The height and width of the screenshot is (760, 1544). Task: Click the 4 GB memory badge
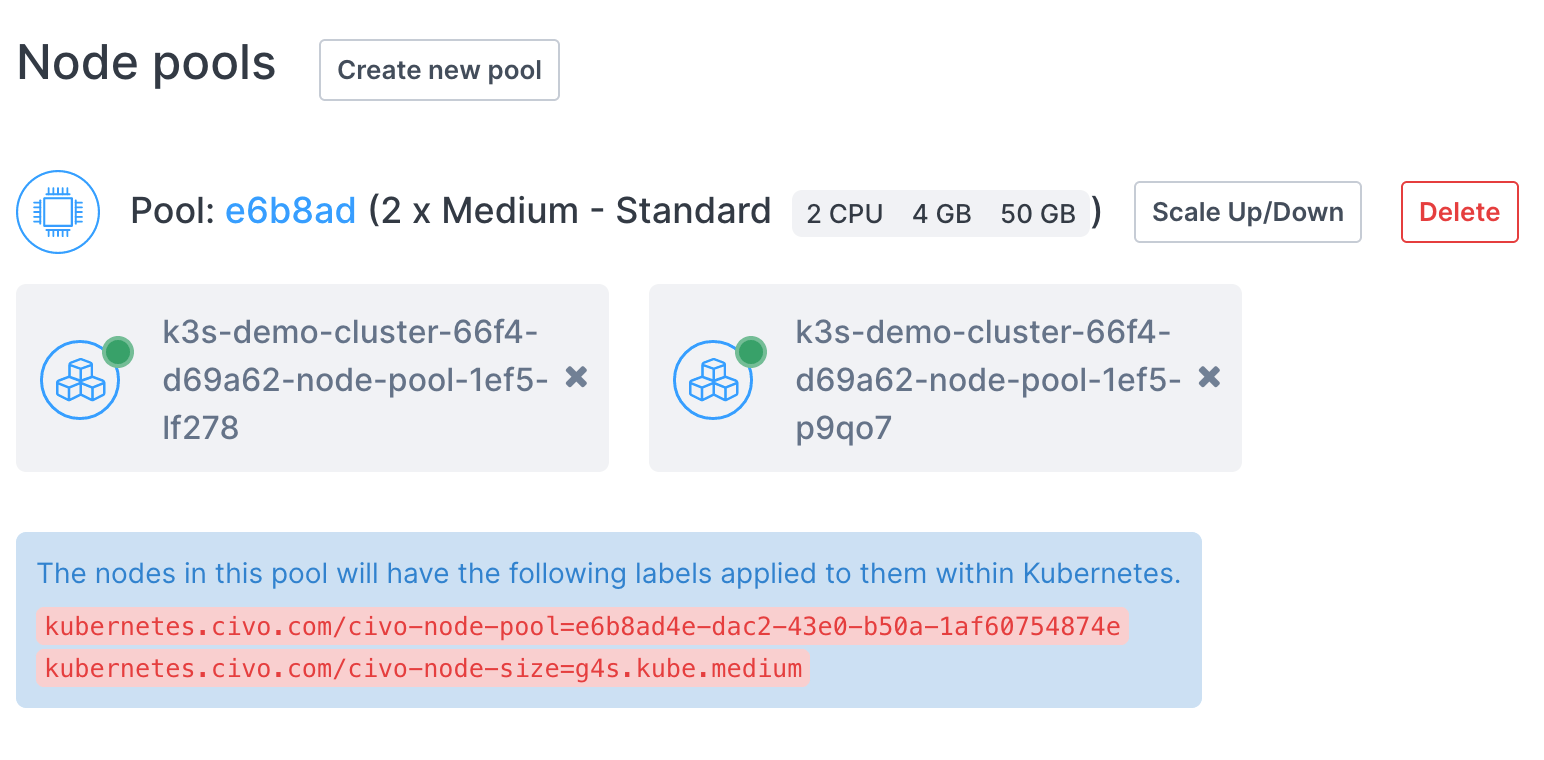[x=941, y=214]
